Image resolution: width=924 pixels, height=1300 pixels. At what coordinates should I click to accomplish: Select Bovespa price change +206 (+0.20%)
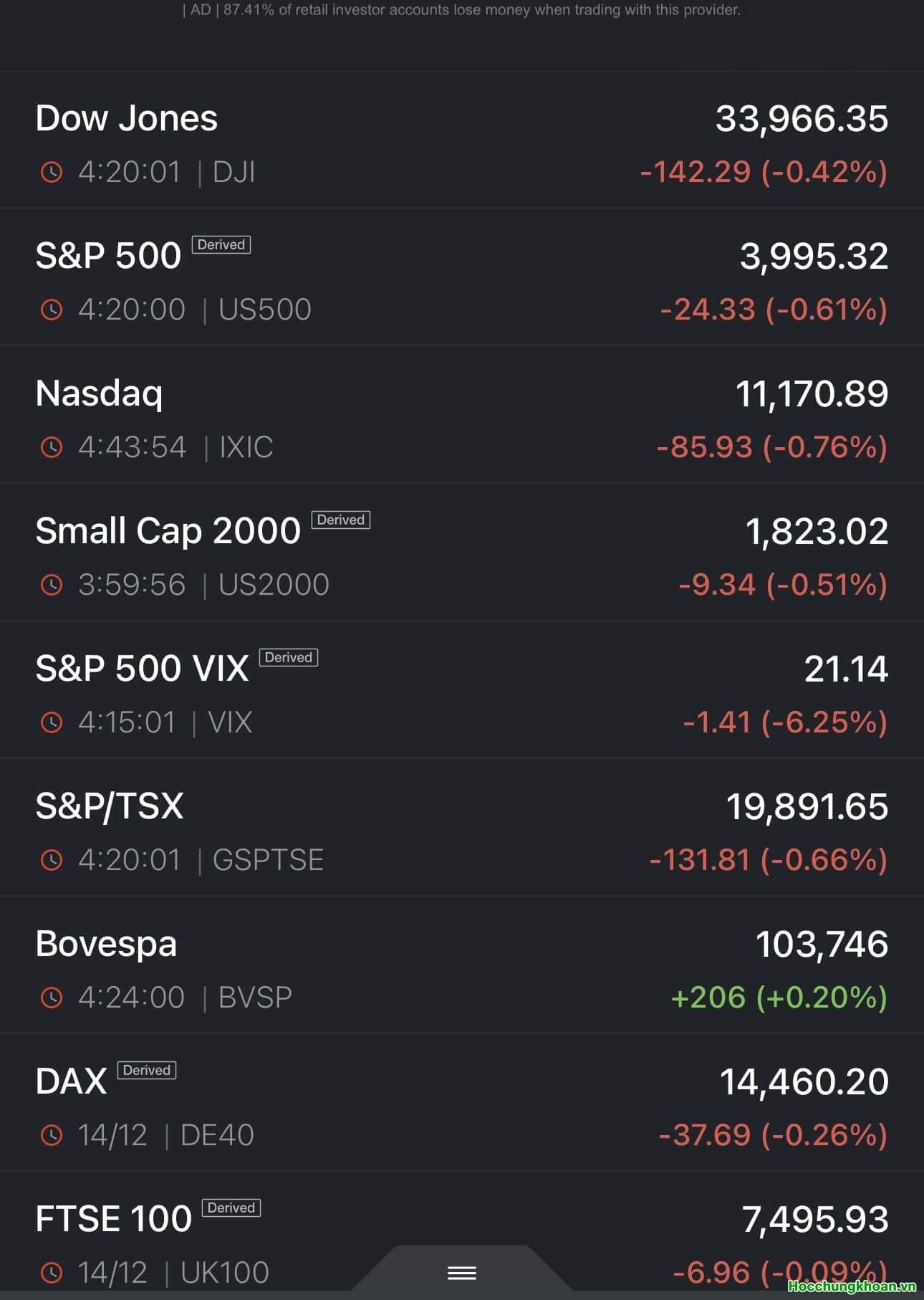point(779,998)
